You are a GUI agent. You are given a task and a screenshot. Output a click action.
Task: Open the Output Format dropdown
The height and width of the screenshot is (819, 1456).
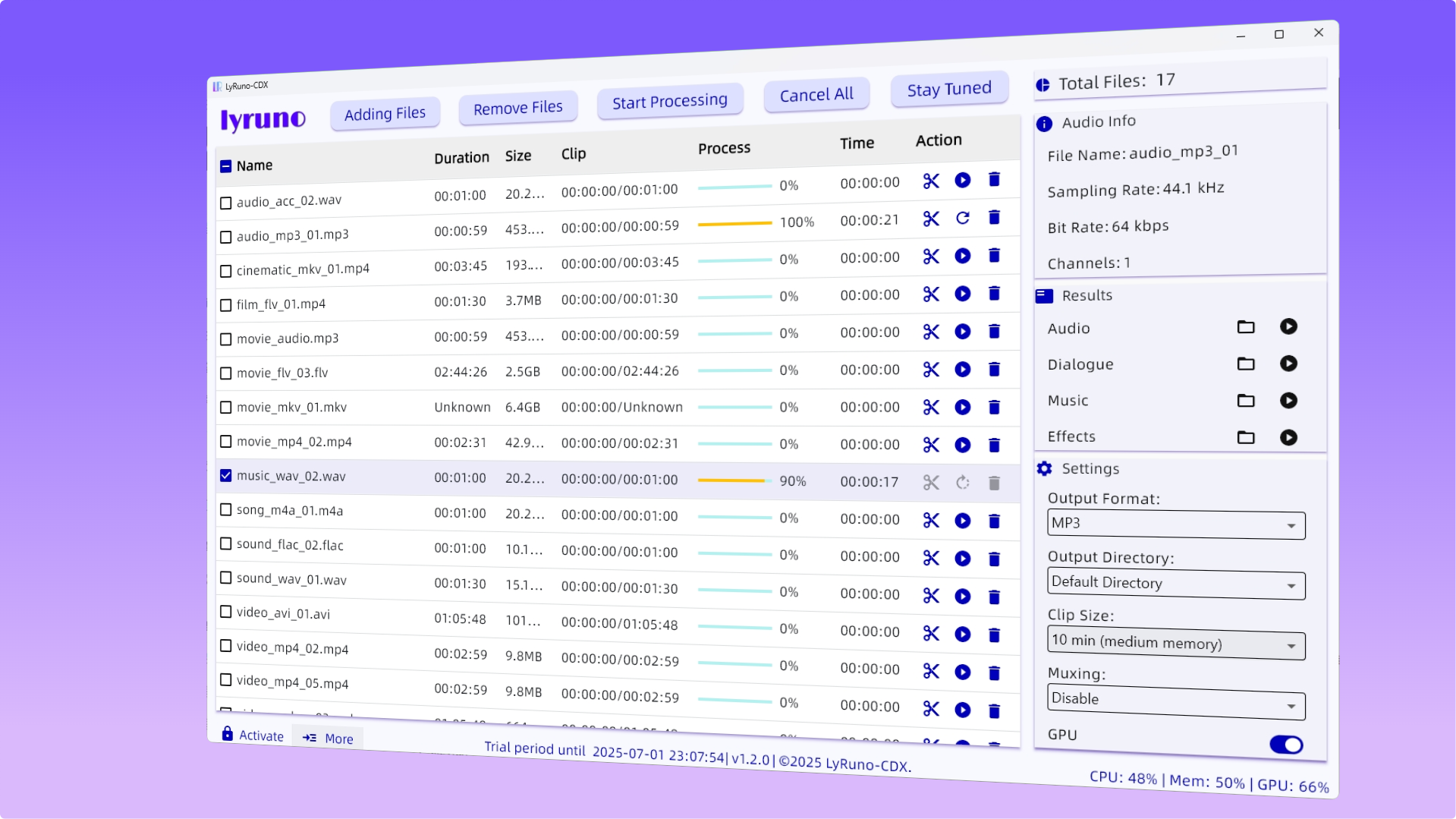coord(1176,524)
